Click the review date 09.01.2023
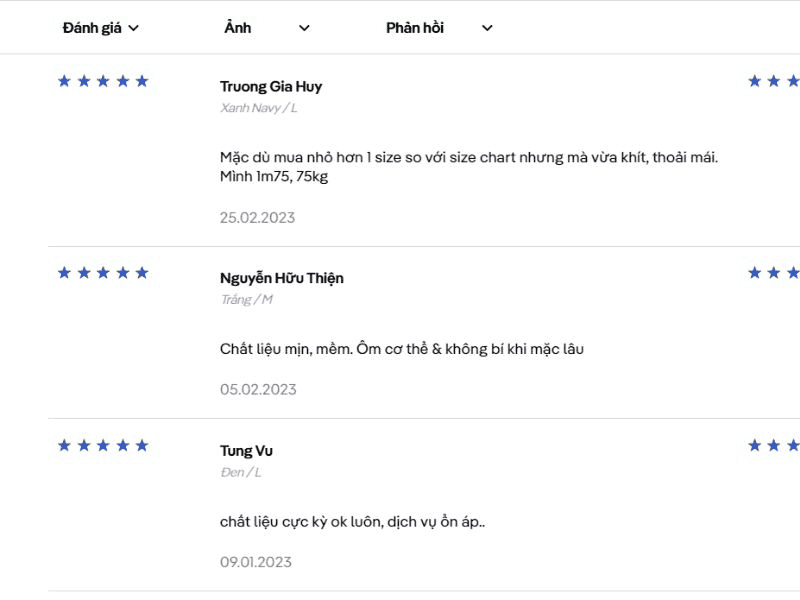 tap(256, 562)
